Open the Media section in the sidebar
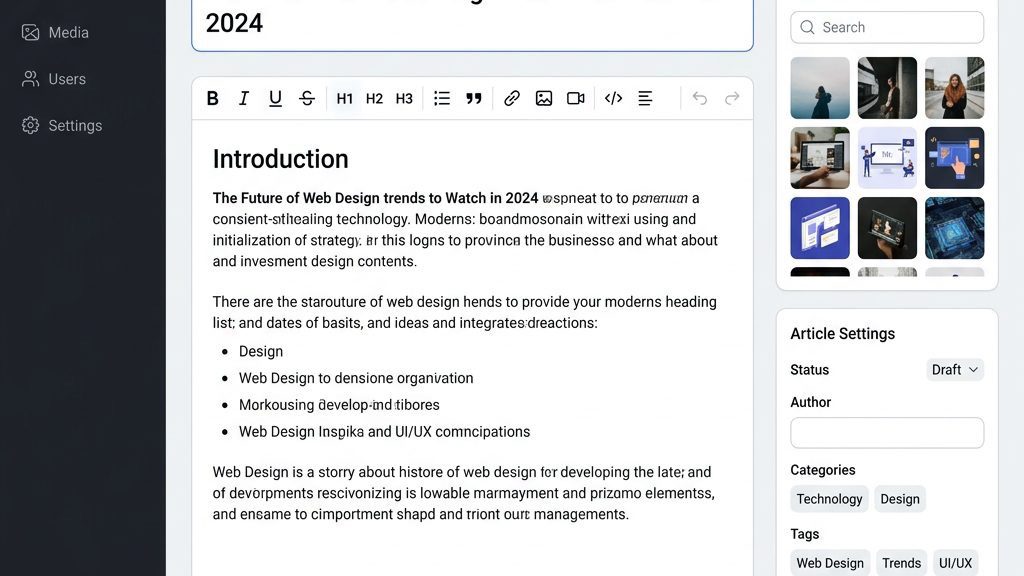This screenshot has width=1024, height=576. [x=54, y=31]
